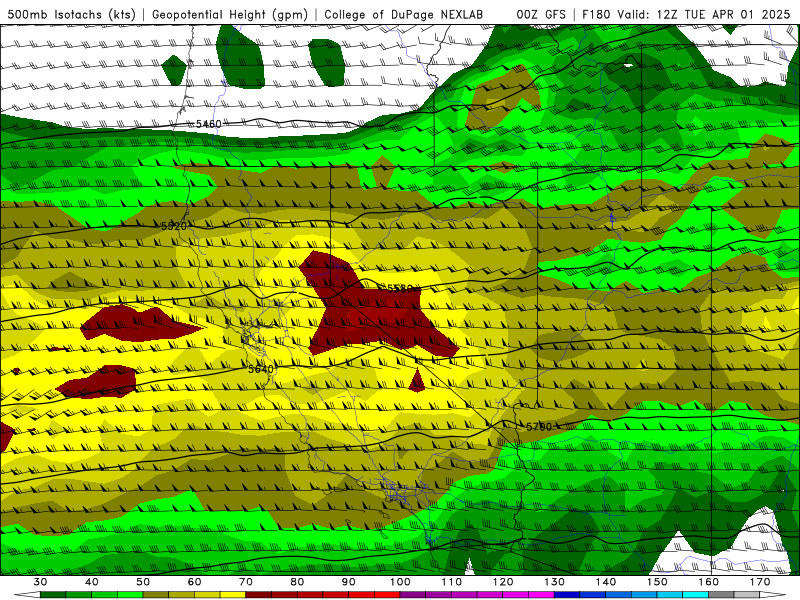800x600 pixels.
Task: Click the legend value 160
Action: 709,582
